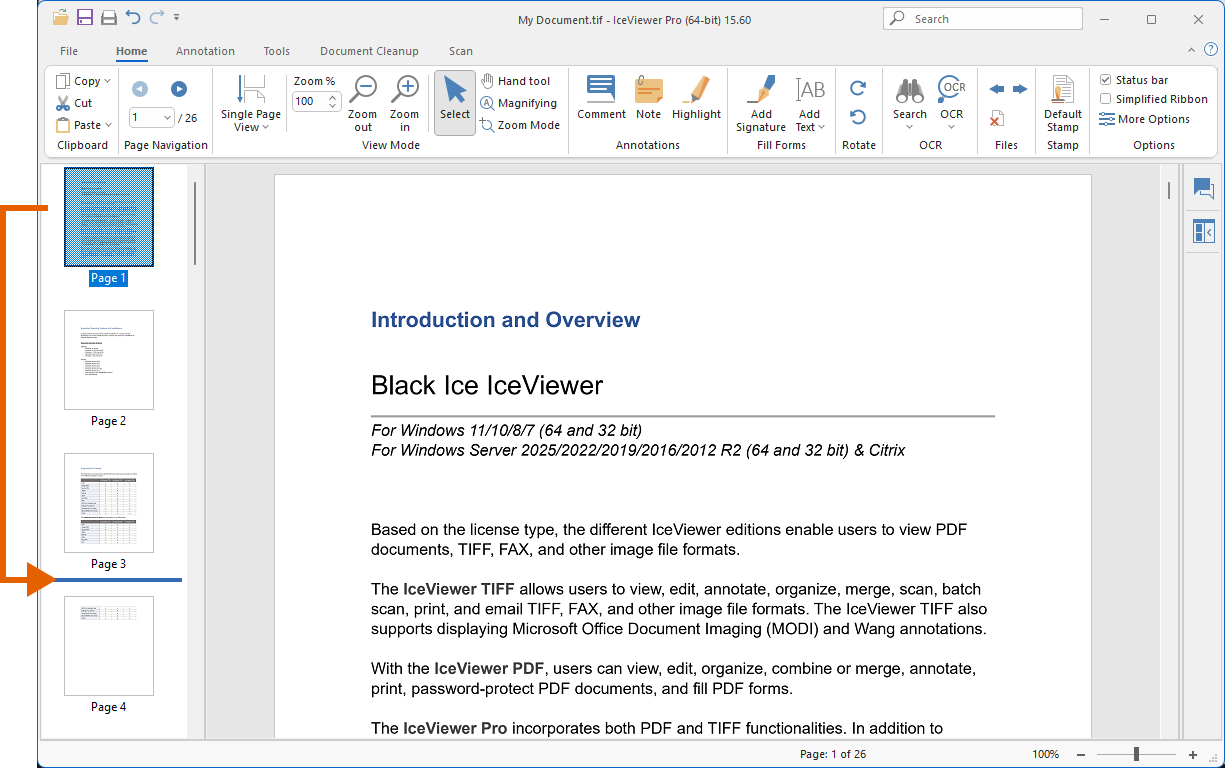This screenshot has height=768, width=1225.
Task: Uncheck the Status bar checkbox
Action: pos(1105,80)
